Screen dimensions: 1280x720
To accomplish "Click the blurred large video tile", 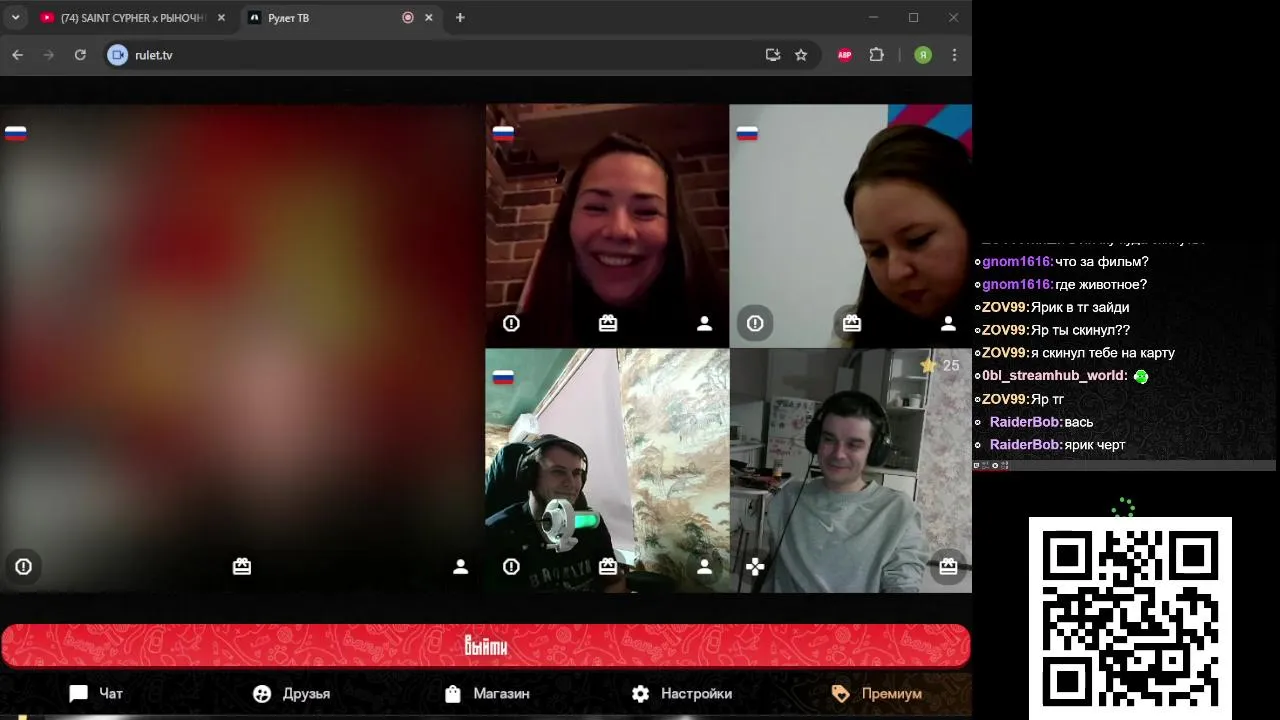I will click(x=242, y=348).
